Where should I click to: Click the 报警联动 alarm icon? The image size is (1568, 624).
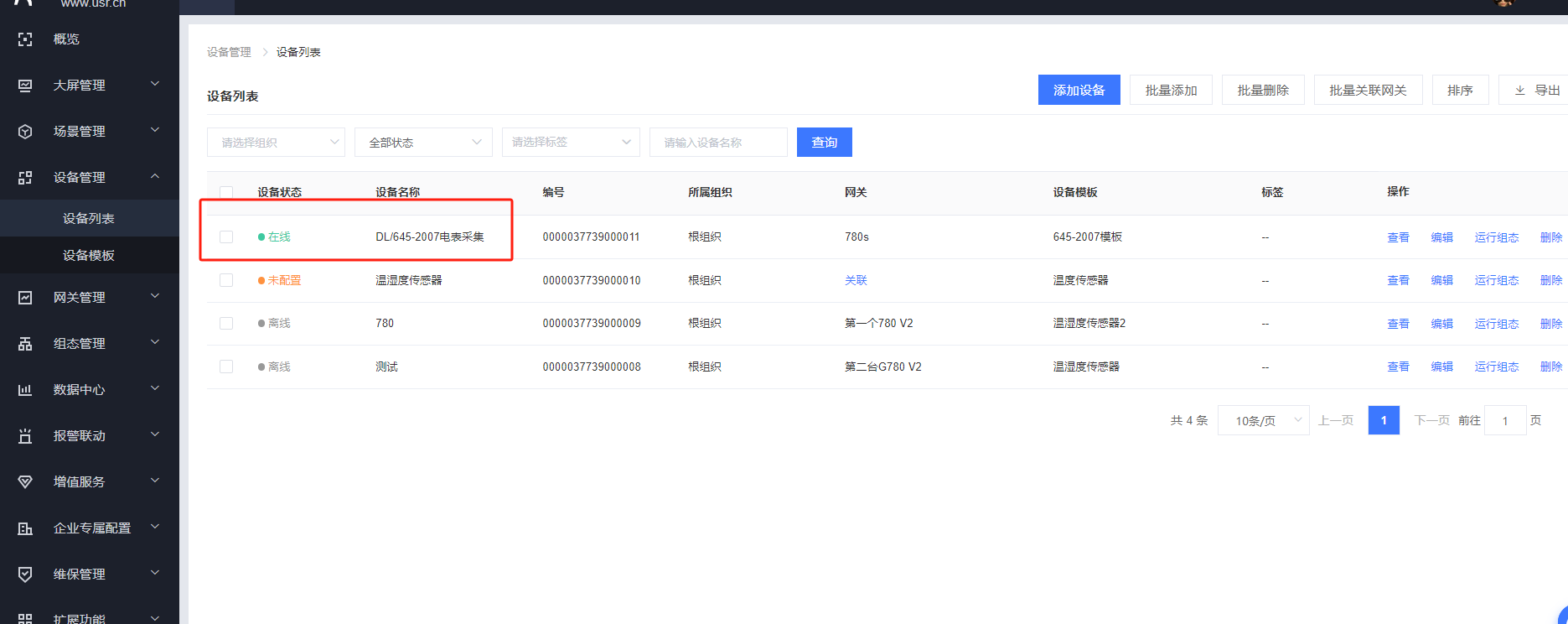(25, 436)
